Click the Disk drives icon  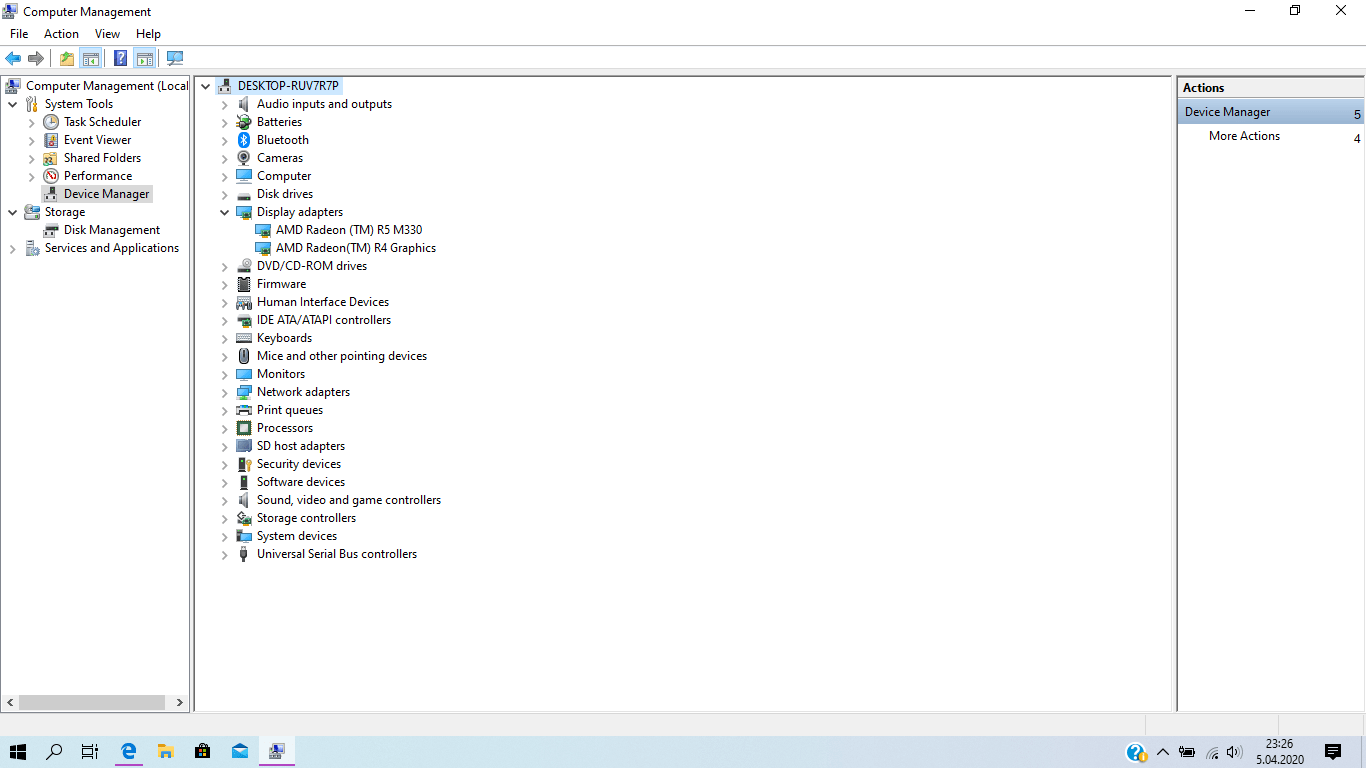(x=244, y=194)
